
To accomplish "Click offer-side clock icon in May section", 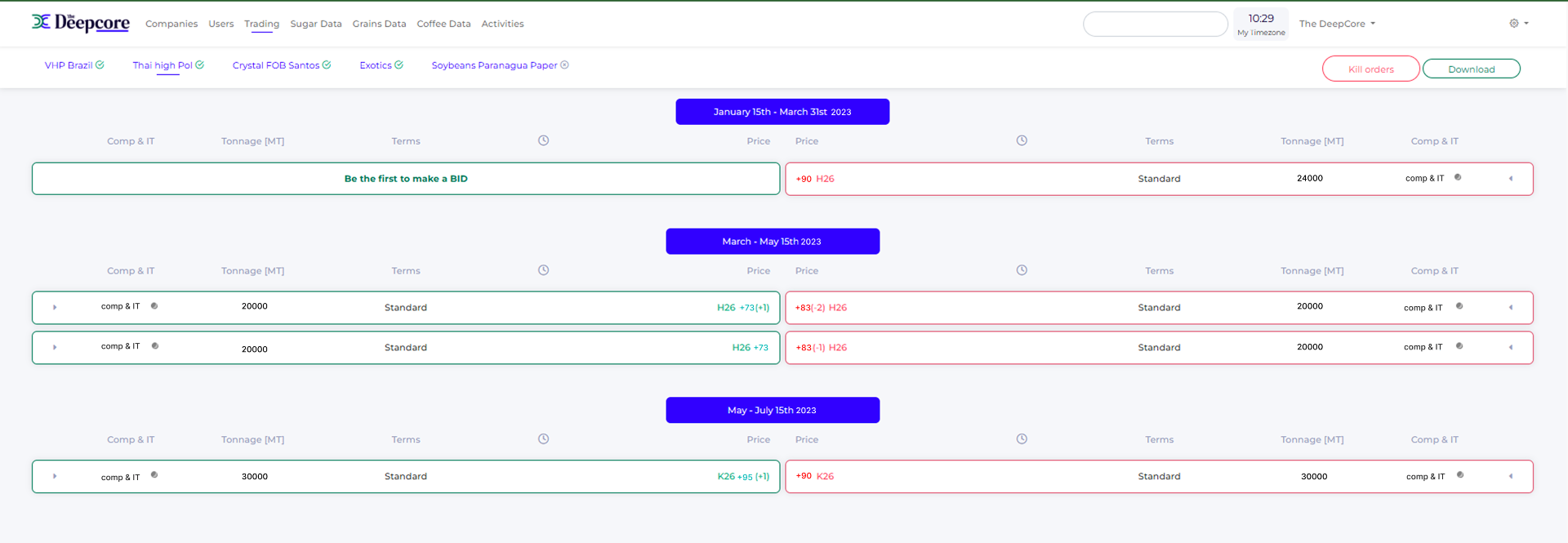I will (1022, 439).
